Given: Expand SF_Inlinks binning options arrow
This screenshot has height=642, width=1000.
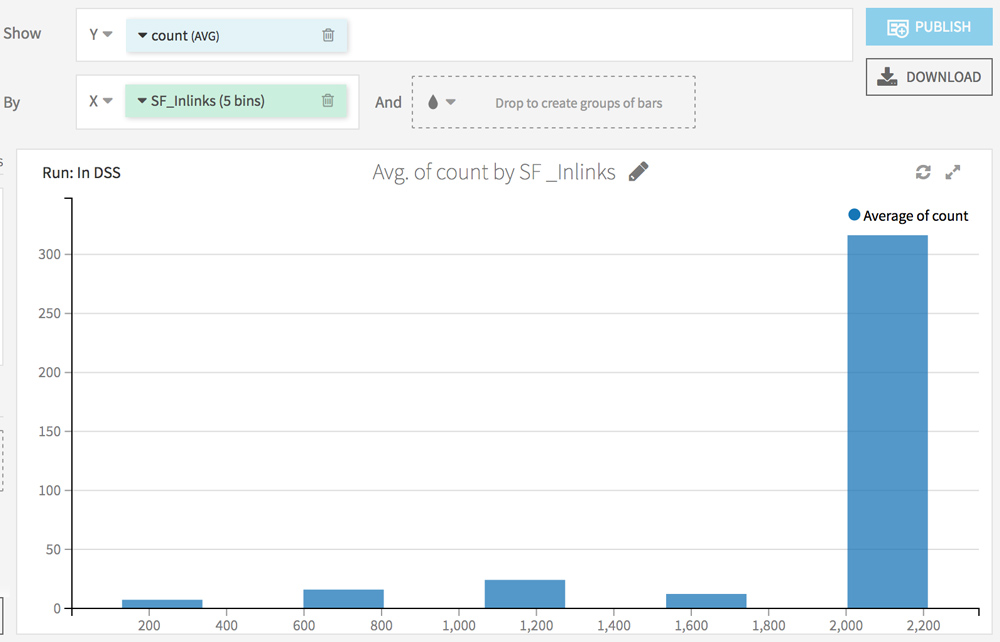Looking at the screenshot, I should coord(142,101).
